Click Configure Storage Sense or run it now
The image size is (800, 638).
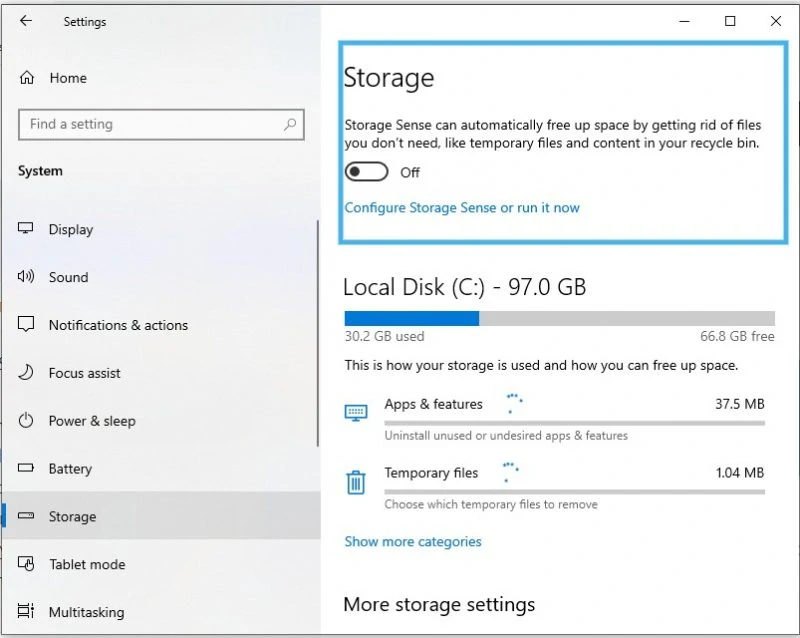tap(462, 208)
